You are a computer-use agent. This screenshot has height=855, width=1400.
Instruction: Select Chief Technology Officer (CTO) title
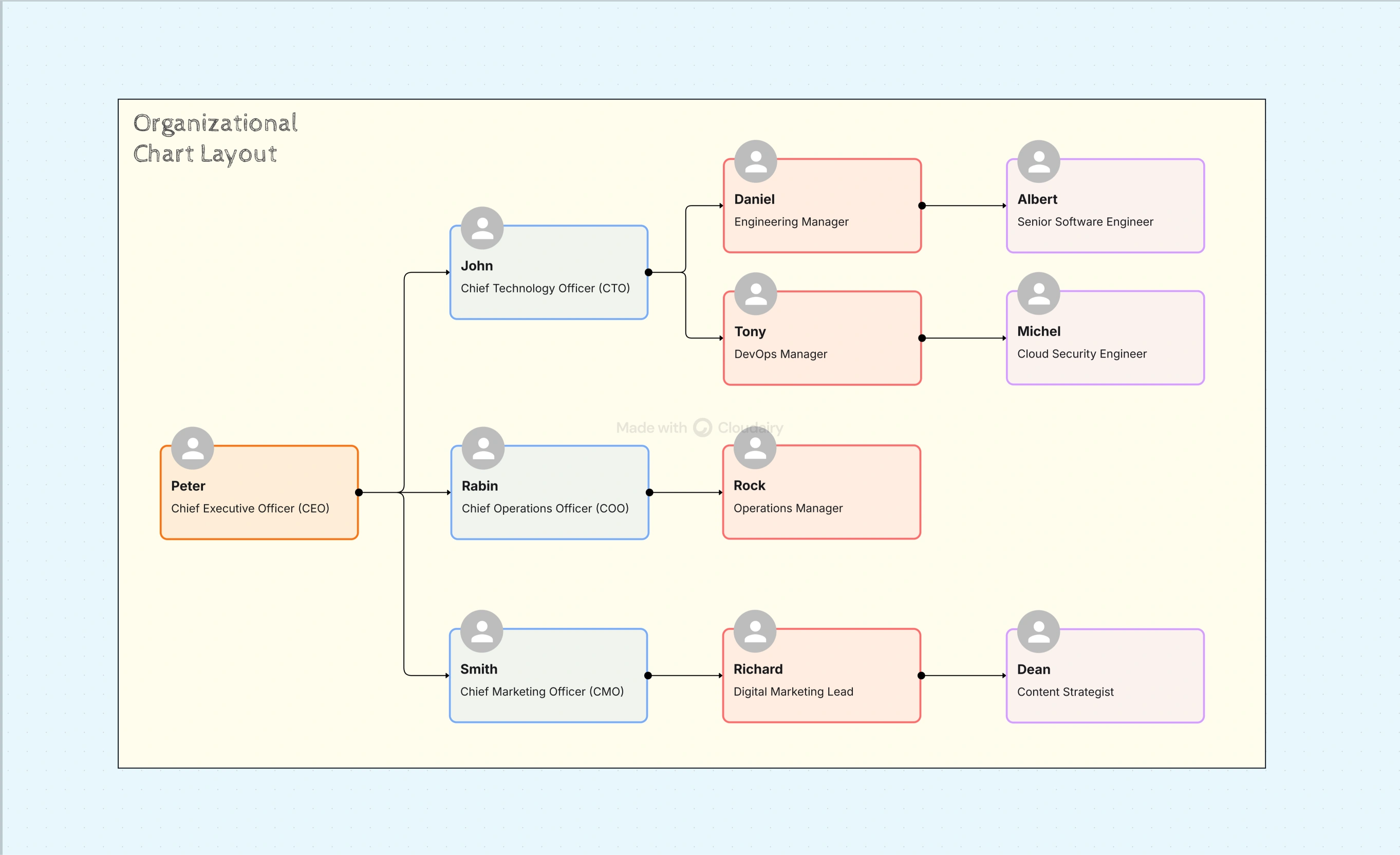546,288
